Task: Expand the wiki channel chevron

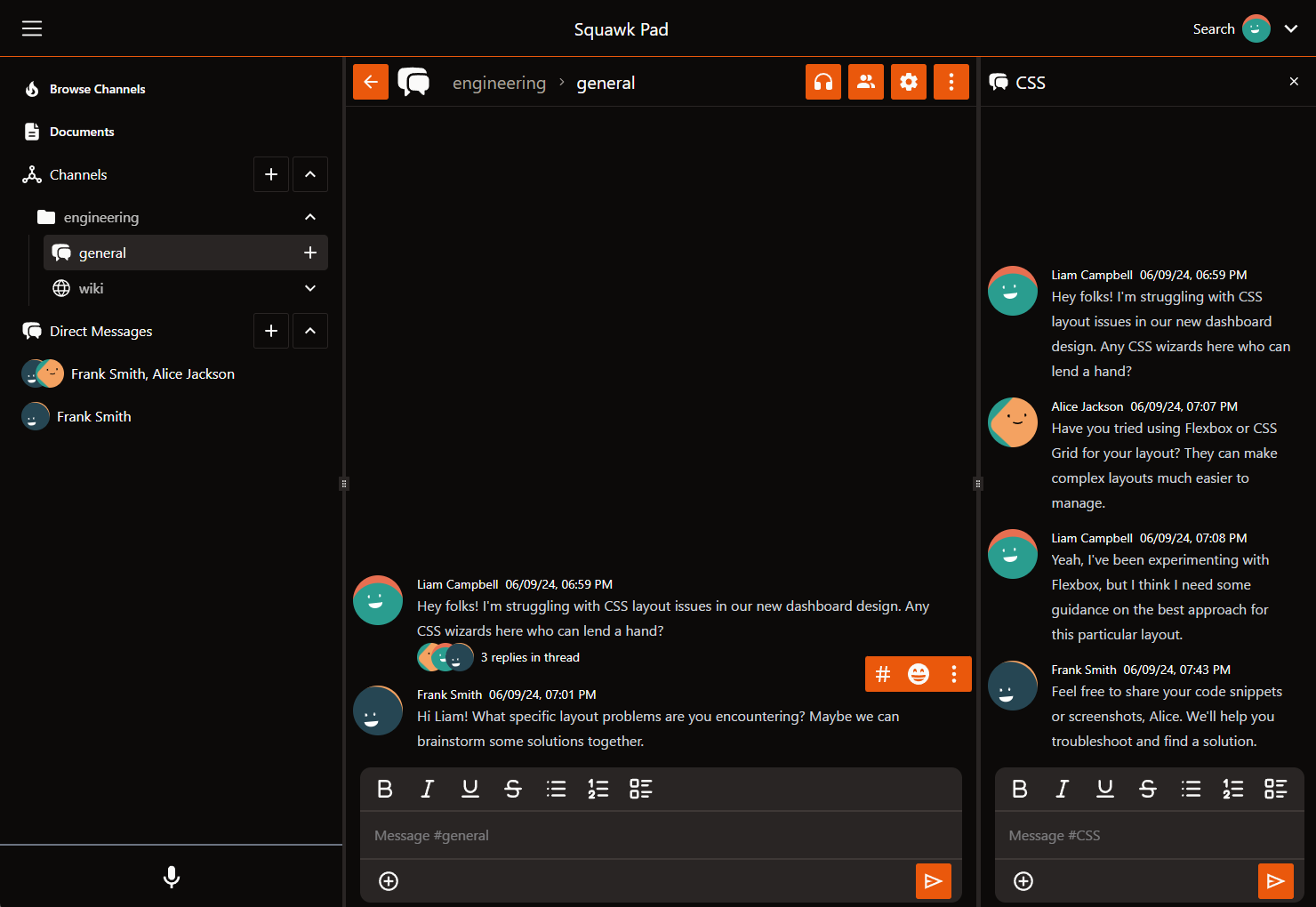Action: (x=309, y=287)
